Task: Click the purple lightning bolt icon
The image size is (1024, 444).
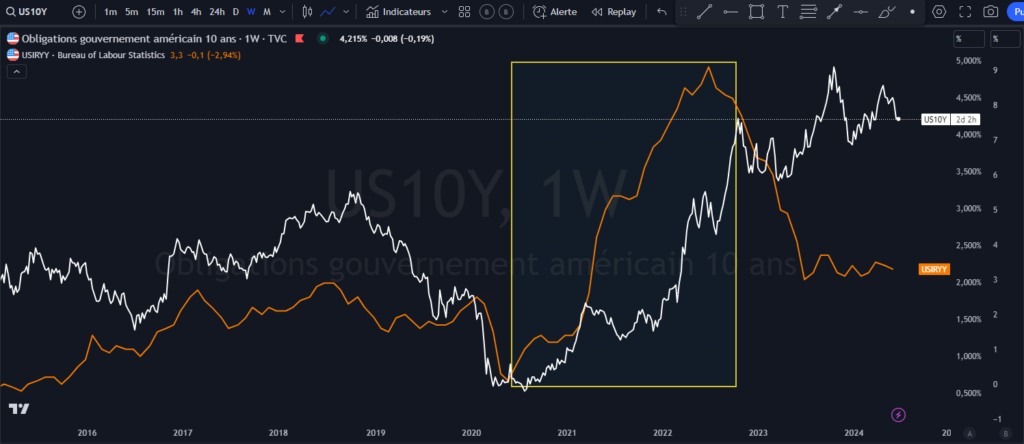Action: [x=899, y=415]
